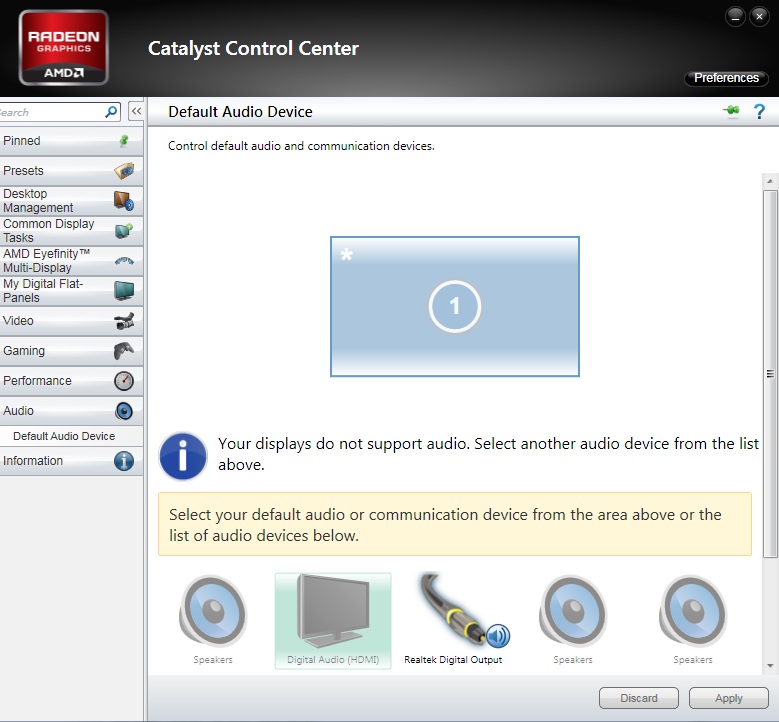The width and height of the screenshot is (779, 722).
Task: Click the magnifier search icon
Action: 112,112
